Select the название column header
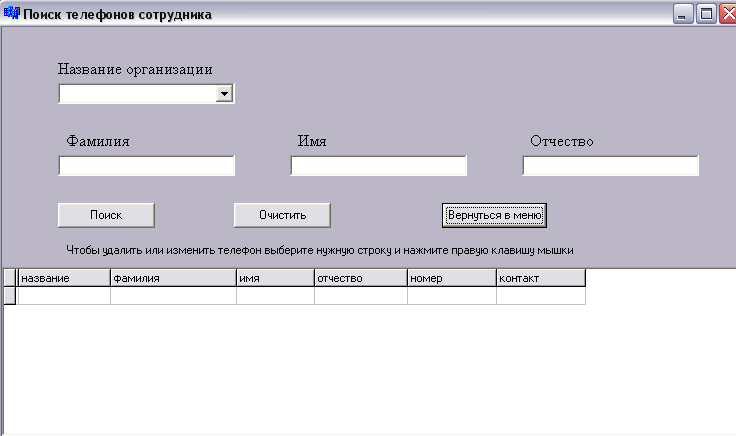This screenshot has width=736, height=436. (x=64, y=278)
